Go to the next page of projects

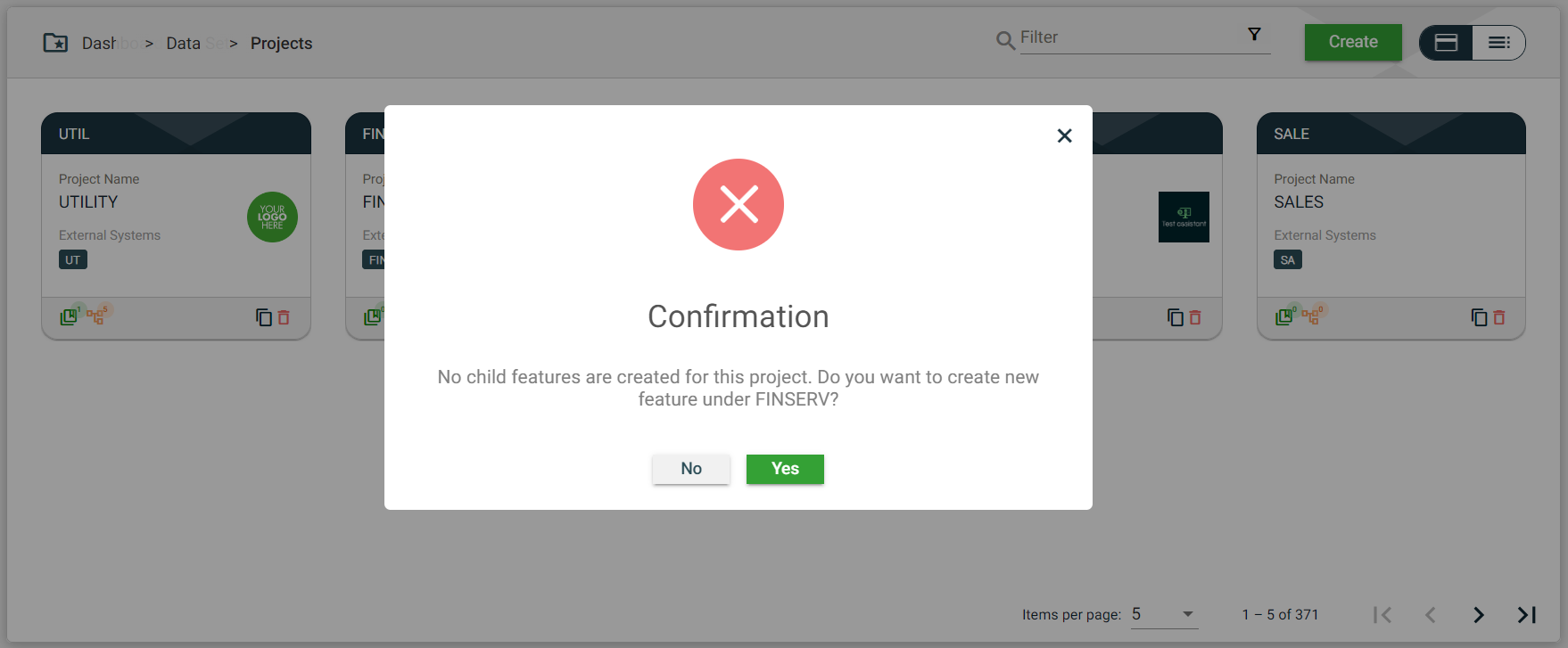point(1479,615)
